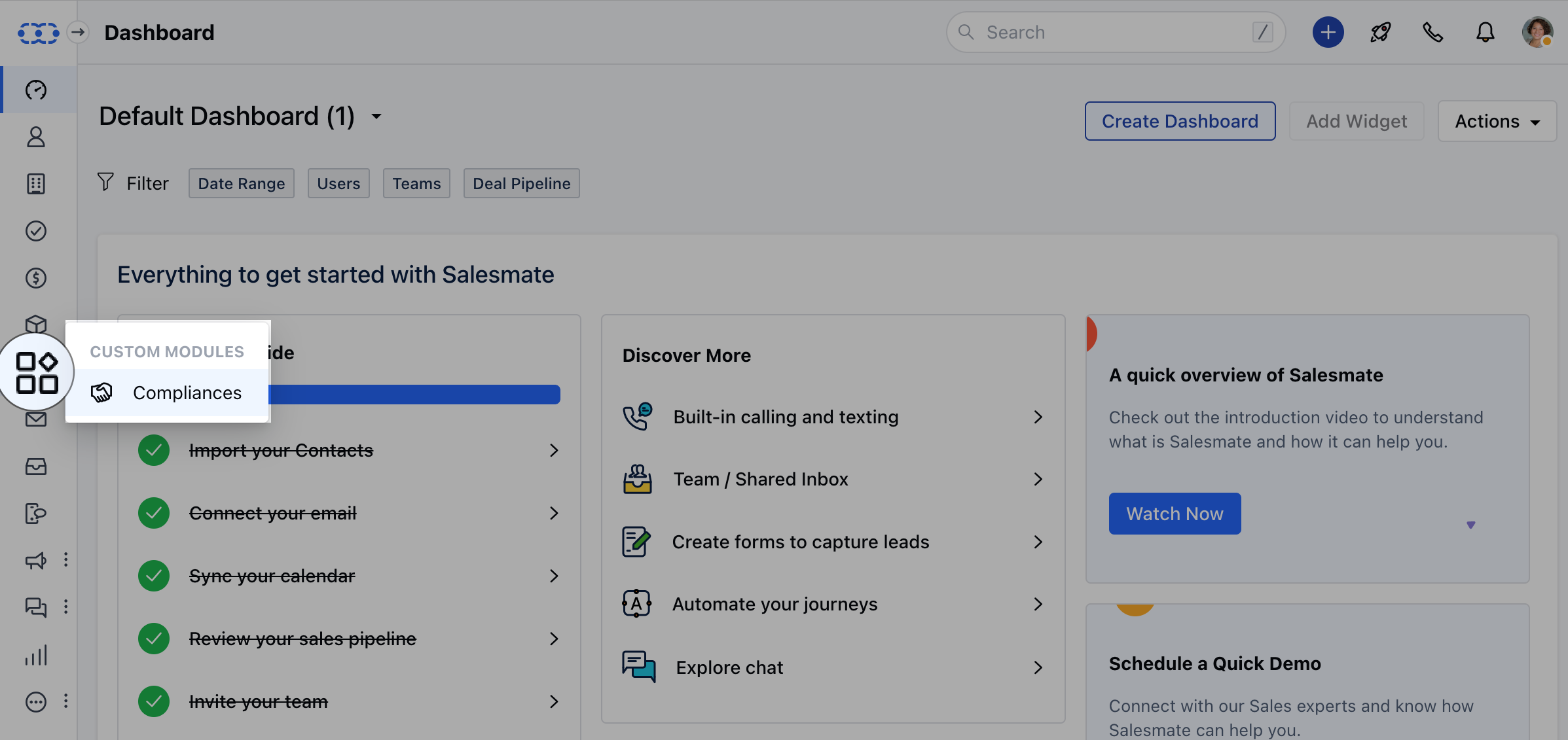Viewport: 1568px width, 740px height.
Task: Open Deals dollar icon in sidebar
Action: (36, 278)
